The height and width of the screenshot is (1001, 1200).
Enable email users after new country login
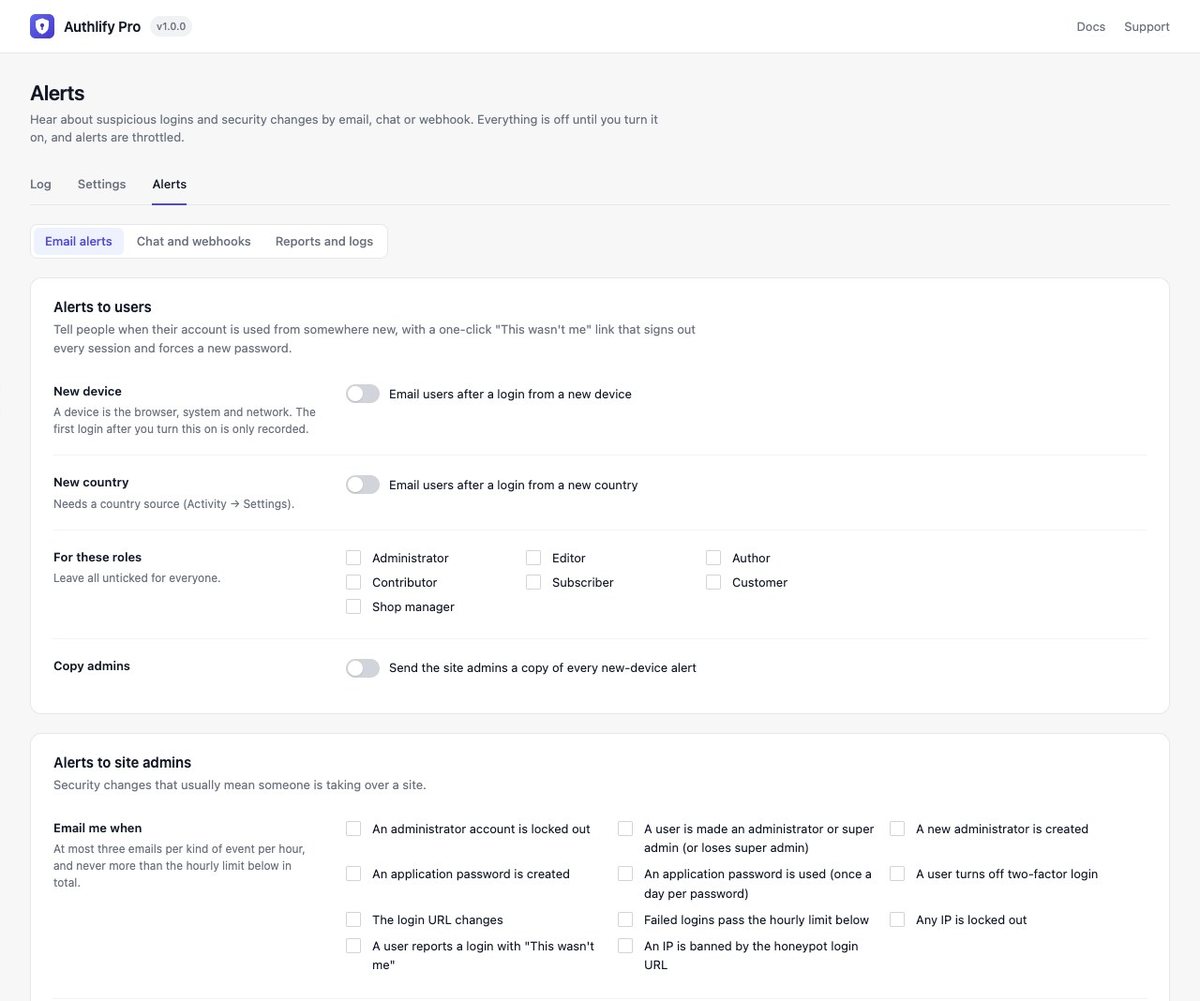point(363,485)
